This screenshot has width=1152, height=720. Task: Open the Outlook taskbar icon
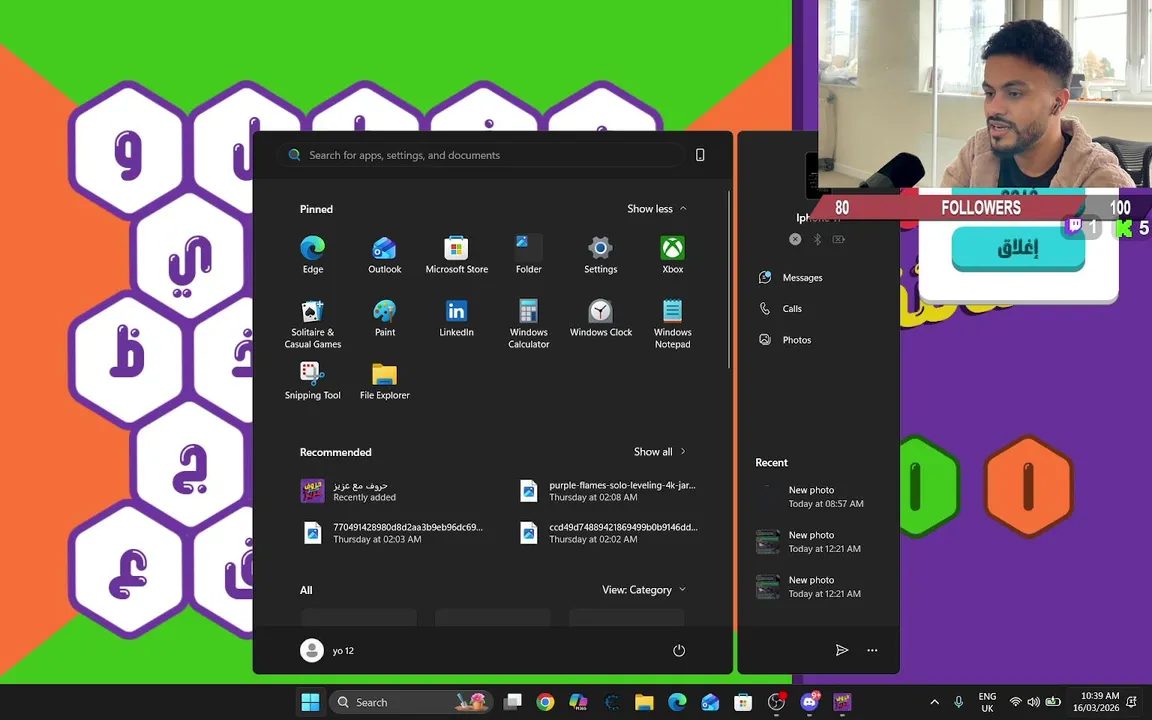click(x=710, y=702)
